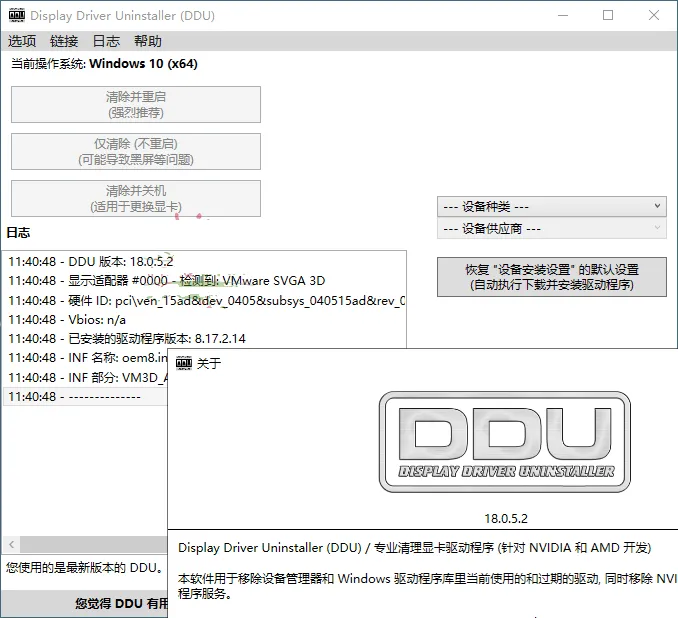Expand the 设备供应商 dropdown
The height and width of the screenshot is (618, 678).
[x=551, y=229]
